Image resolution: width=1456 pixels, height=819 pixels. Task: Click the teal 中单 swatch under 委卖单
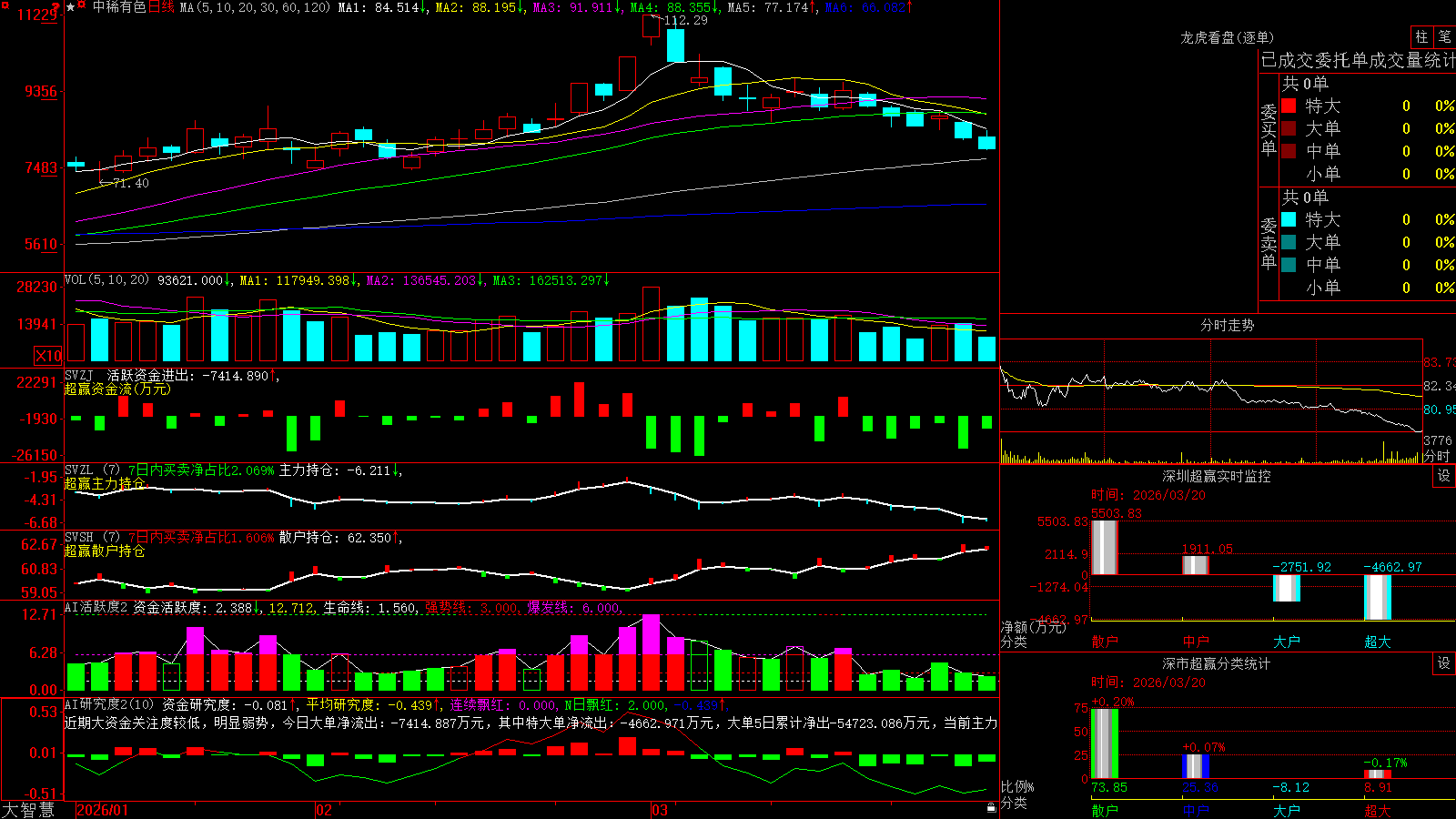[1289, 265]
